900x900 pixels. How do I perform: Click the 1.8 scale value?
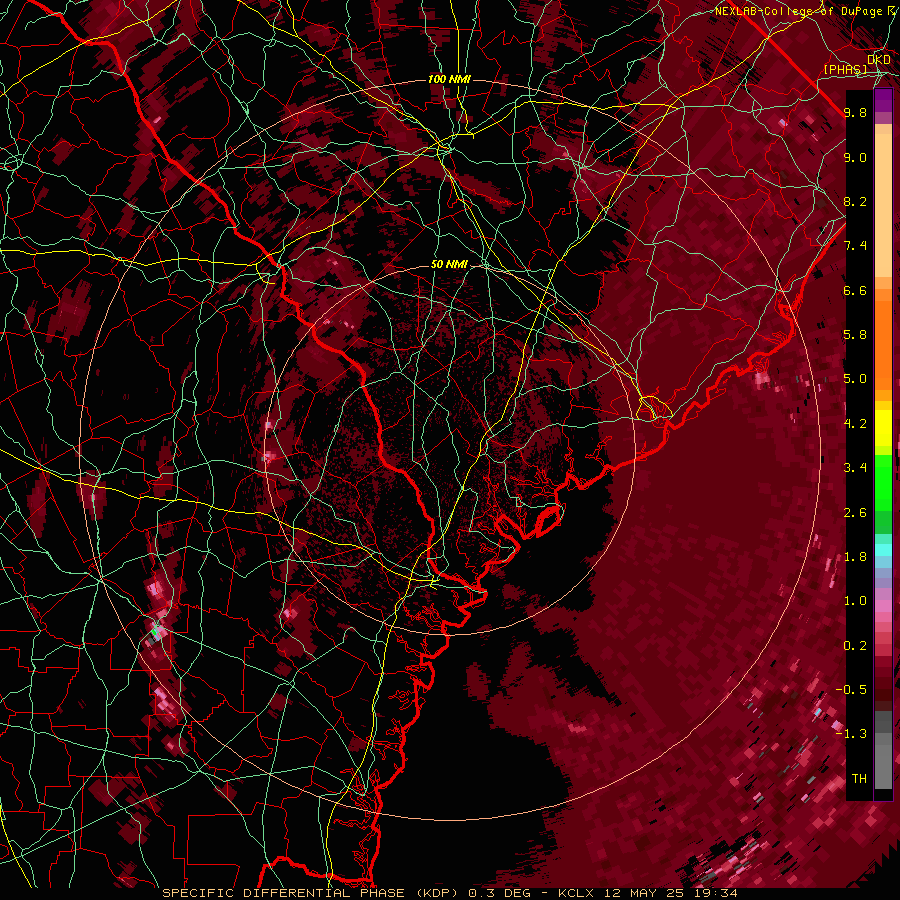[x=855, y=557]
